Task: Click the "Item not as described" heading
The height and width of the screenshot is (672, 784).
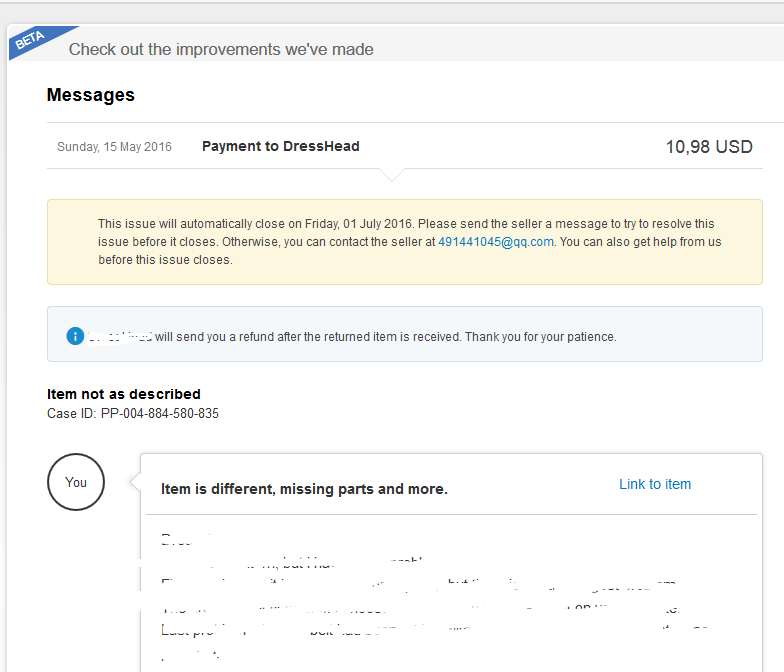Action: (x=124, y=394)
